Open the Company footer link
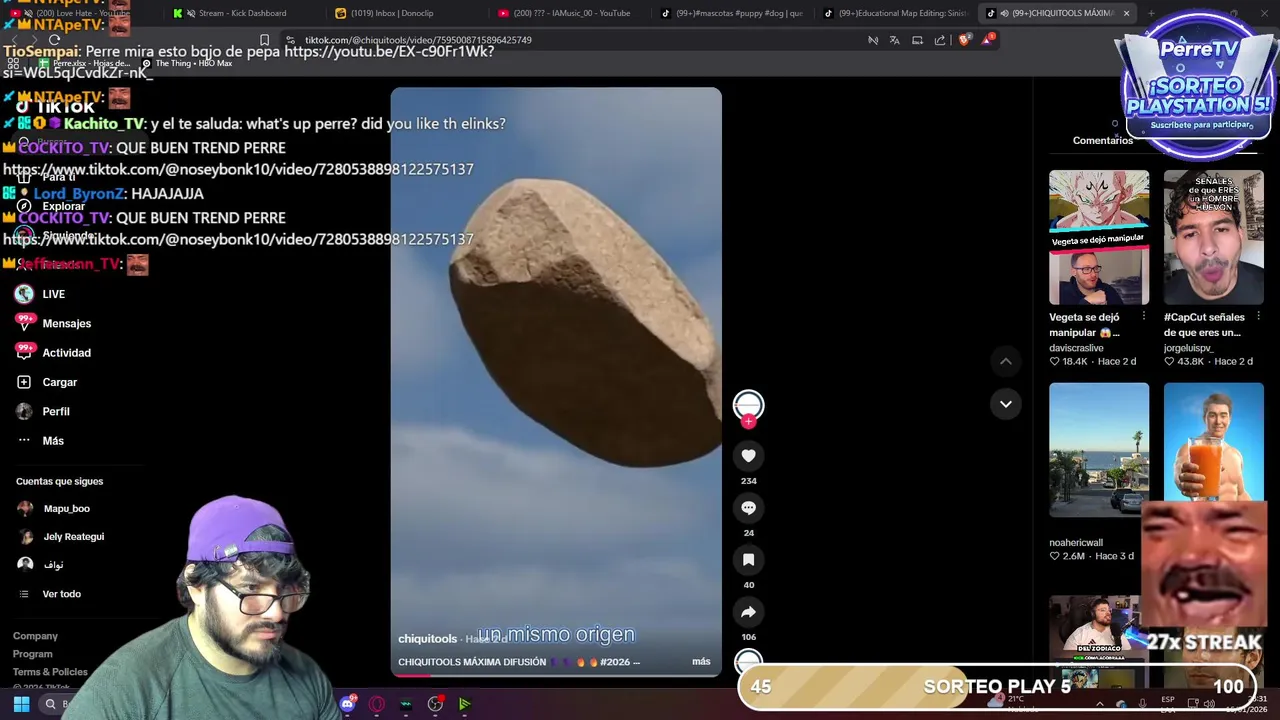The width and height of the screenshot is (1280, 720). [35, 636]
